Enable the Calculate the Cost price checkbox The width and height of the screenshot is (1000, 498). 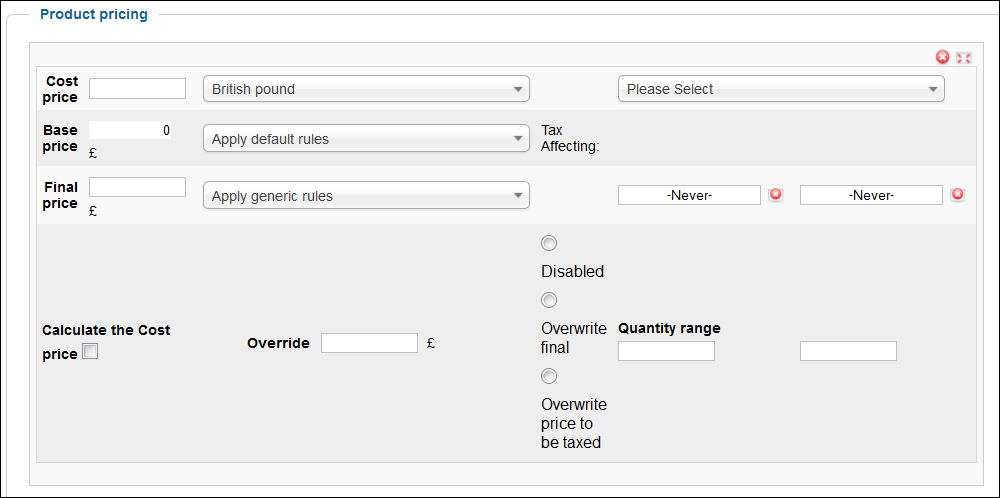coord(91,351)
